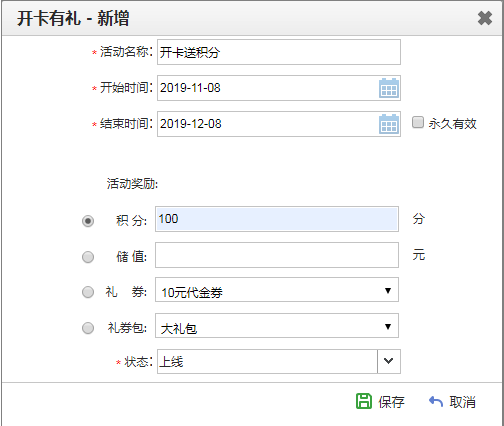Select the 礼券 reward radio button

click(88, 292)
